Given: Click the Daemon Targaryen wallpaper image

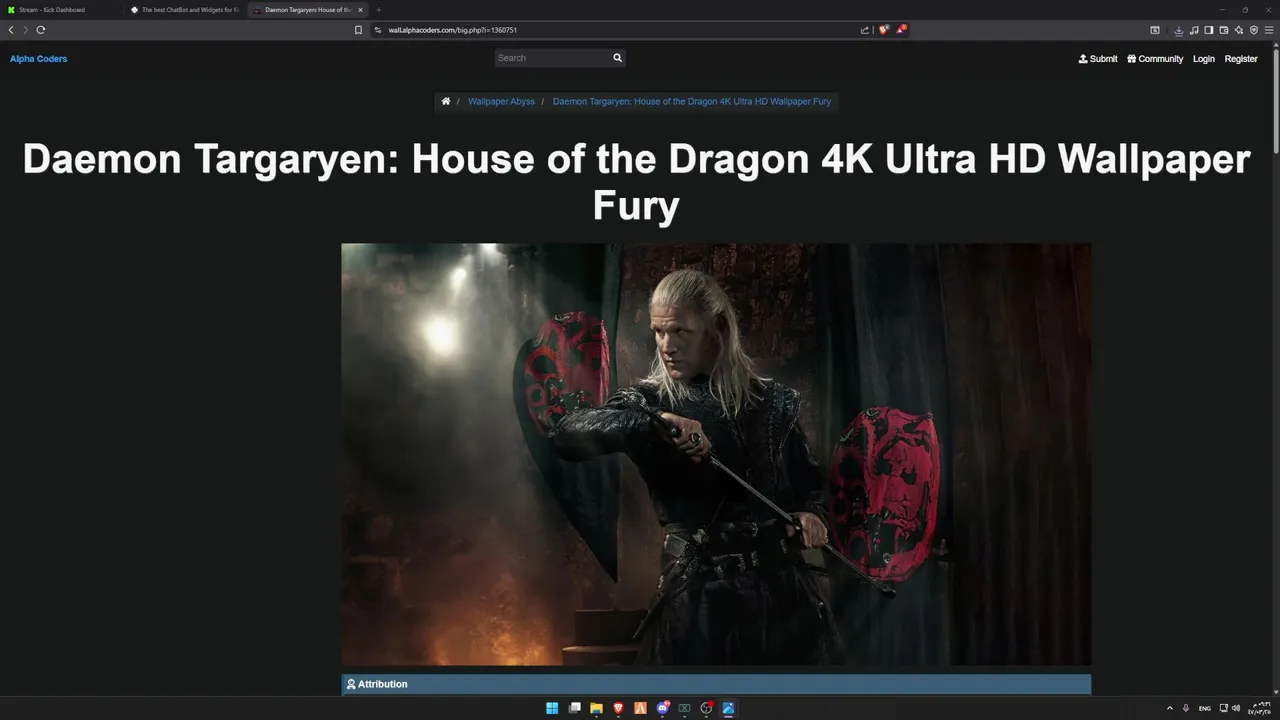Looking at the screenshot, I should click(716, 454).
